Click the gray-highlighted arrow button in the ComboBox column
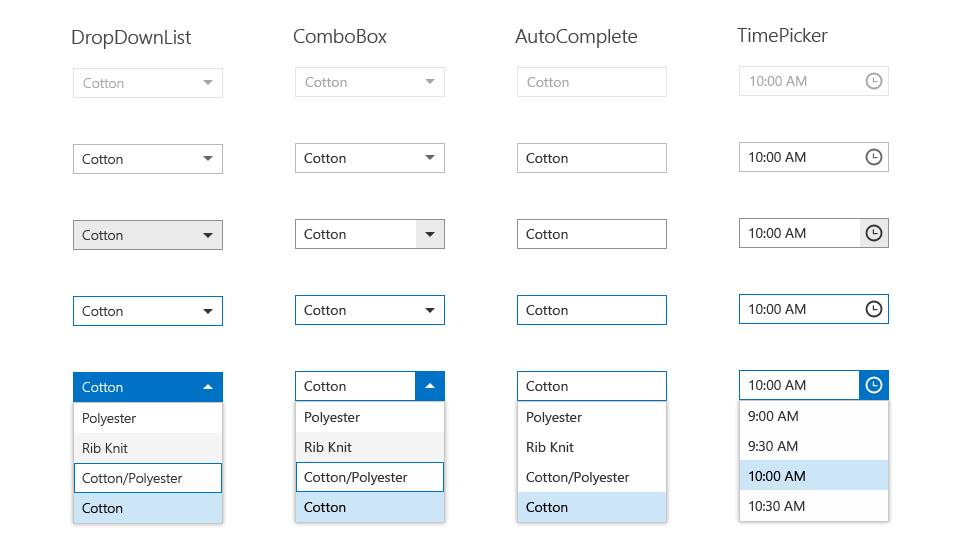The image size is (970, 560). (x=430, y=234)
